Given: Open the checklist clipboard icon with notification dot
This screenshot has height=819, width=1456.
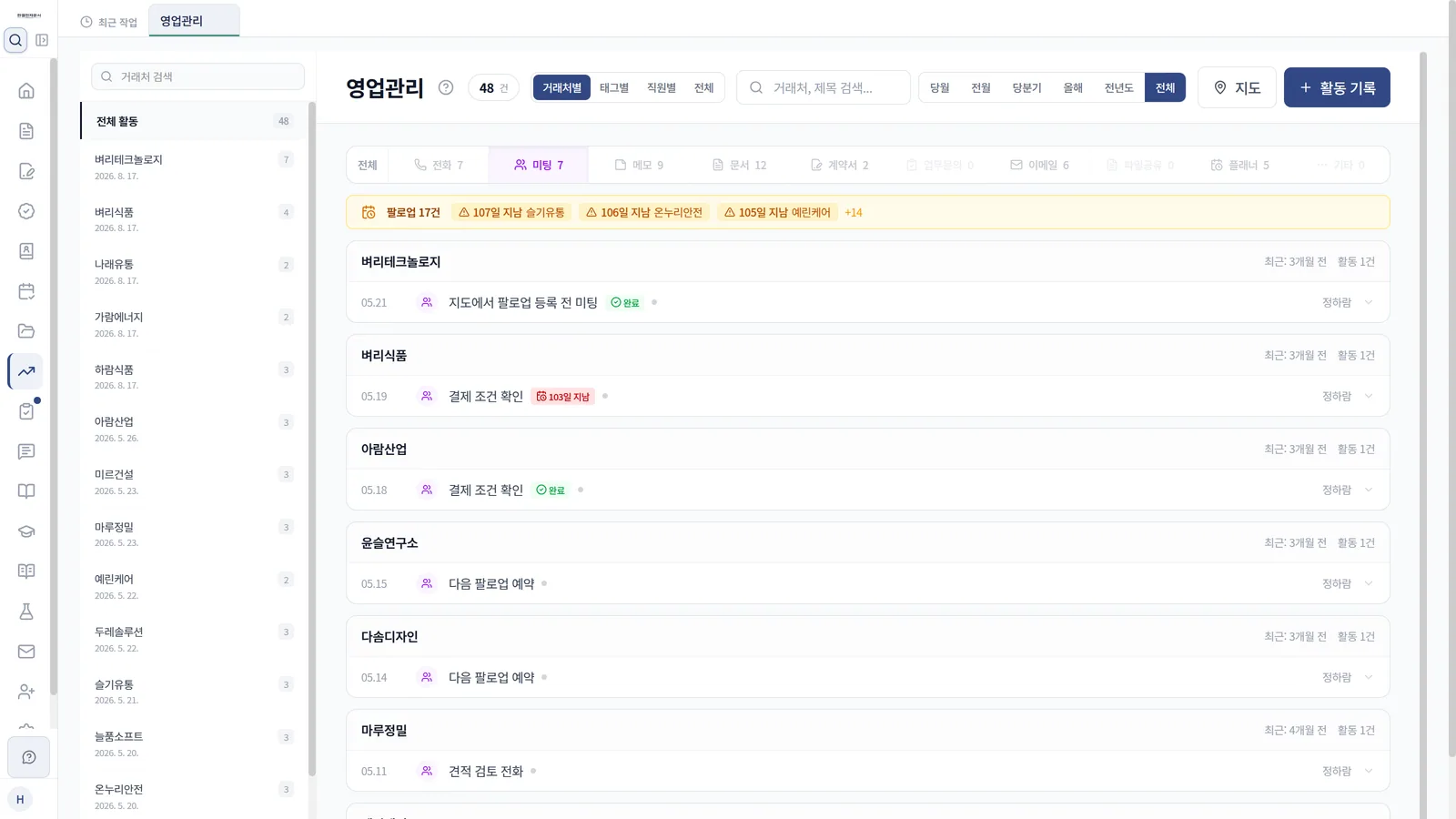Looking at the screenshot, I should click(x=26, y=411).
